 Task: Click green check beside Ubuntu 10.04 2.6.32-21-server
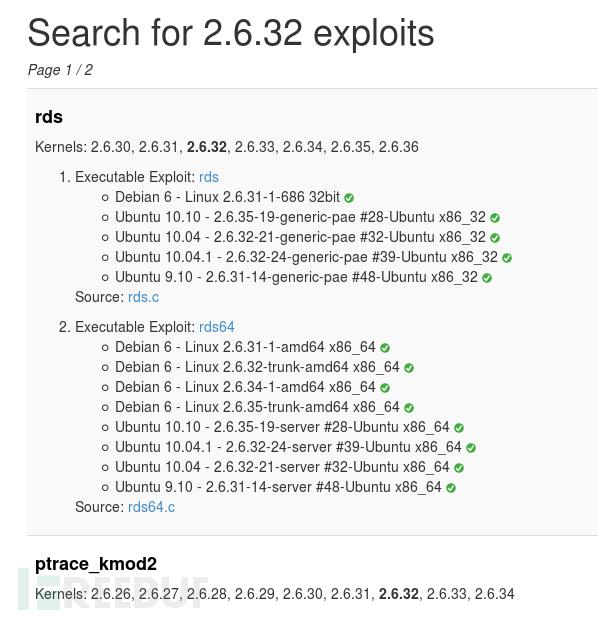coord(459,468)
